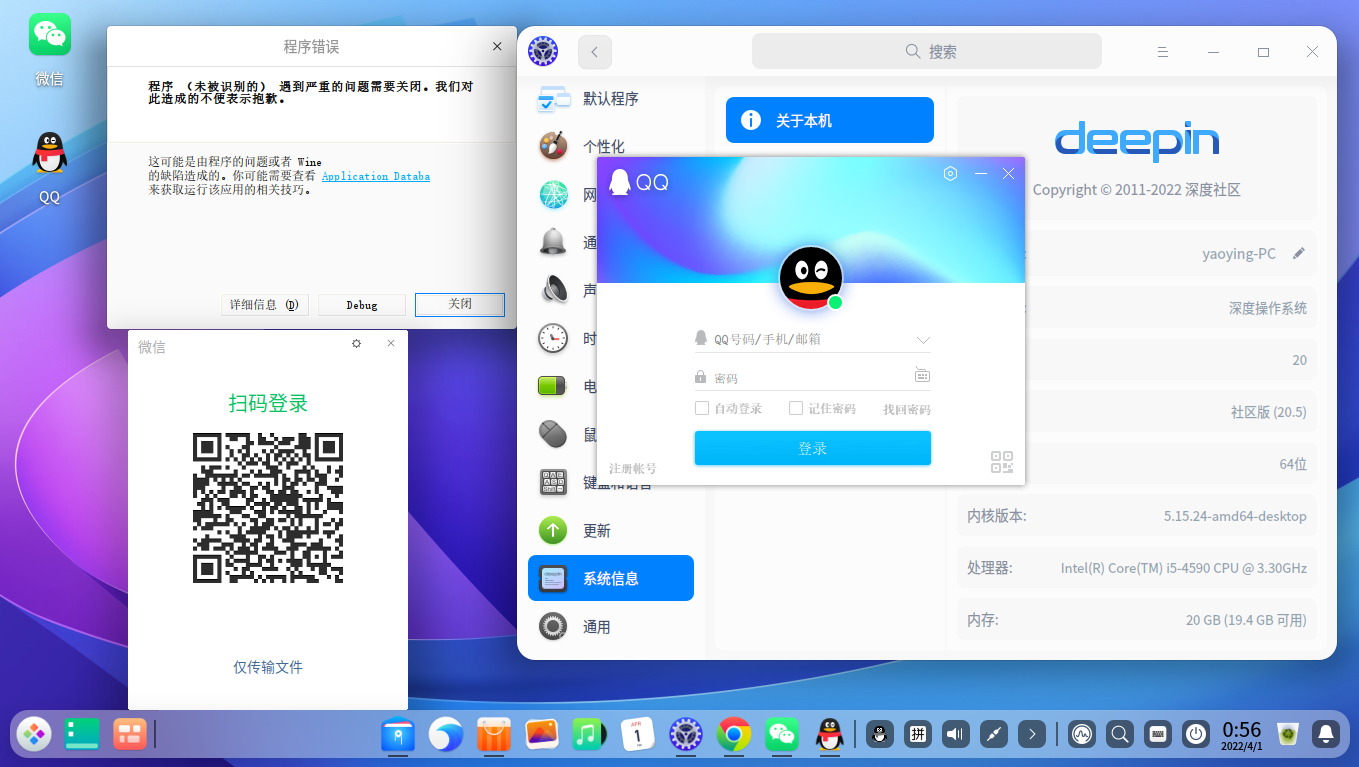Tick QQ 记住密码 checkbox
Image resolution: width=1359 pixels, height=767 pixels.
point(796,408)
